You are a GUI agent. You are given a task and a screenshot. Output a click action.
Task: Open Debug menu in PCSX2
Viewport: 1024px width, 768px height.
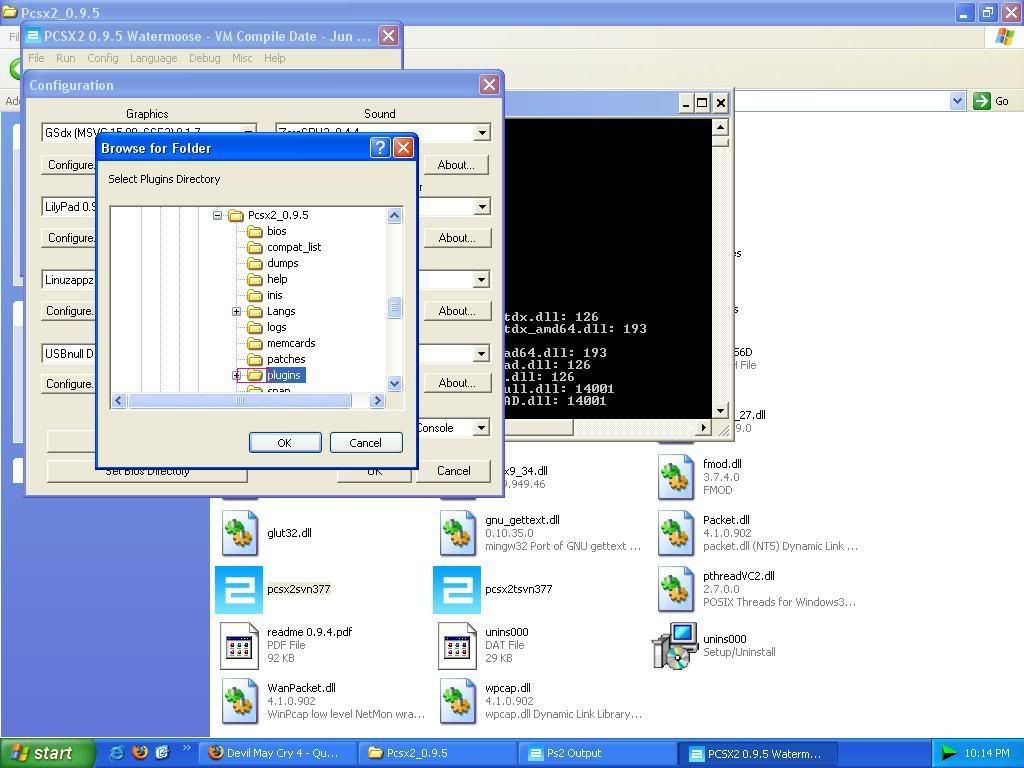coord(204,58)
